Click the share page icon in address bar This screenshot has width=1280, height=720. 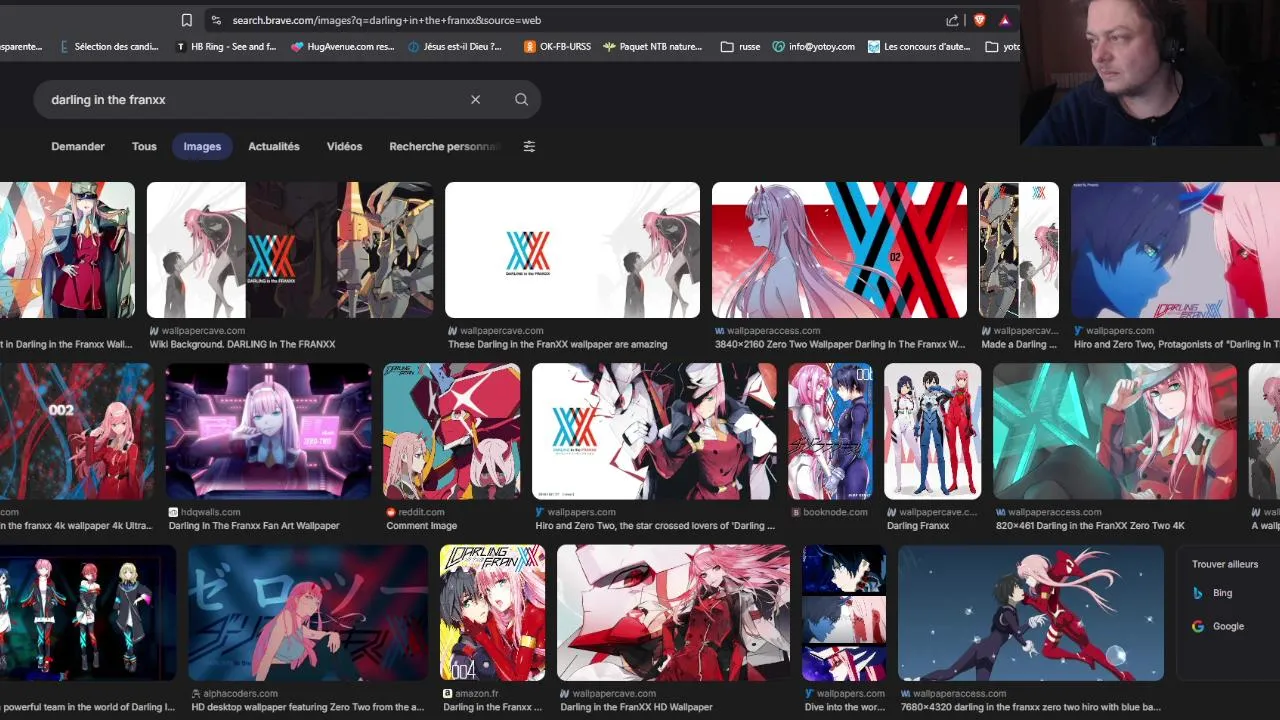pos(952,20)
